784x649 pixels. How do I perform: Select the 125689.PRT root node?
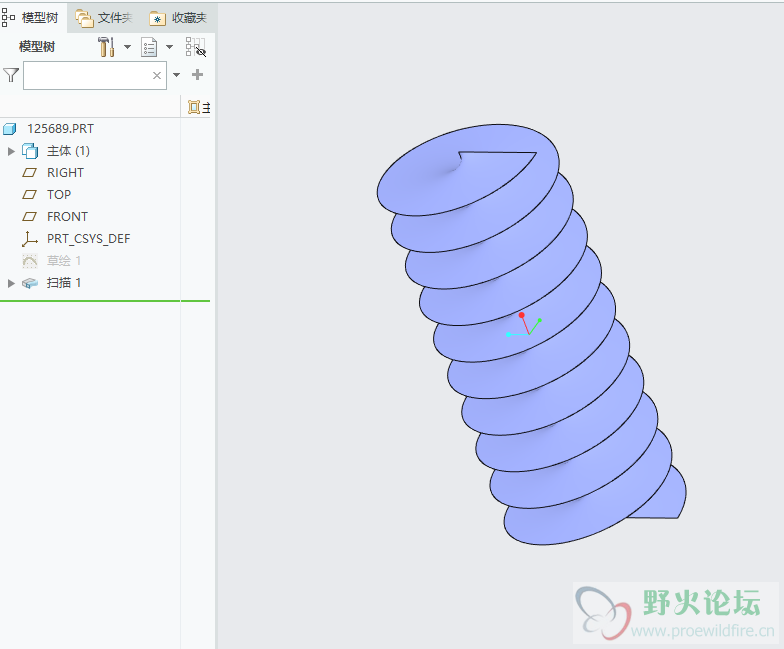click(60, 129)
